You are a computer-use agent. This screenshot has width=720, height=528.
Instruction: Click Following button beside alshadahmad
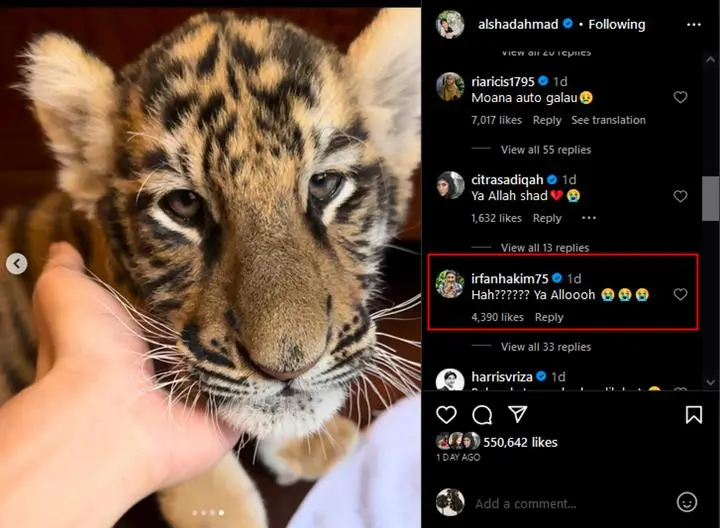coord(617,24)
